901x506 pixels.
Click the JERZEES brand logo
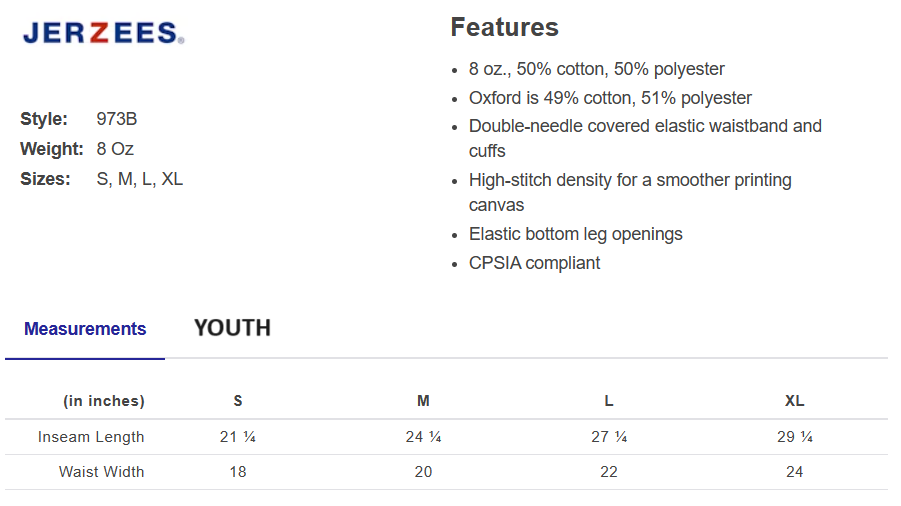(x=103, y=34)
